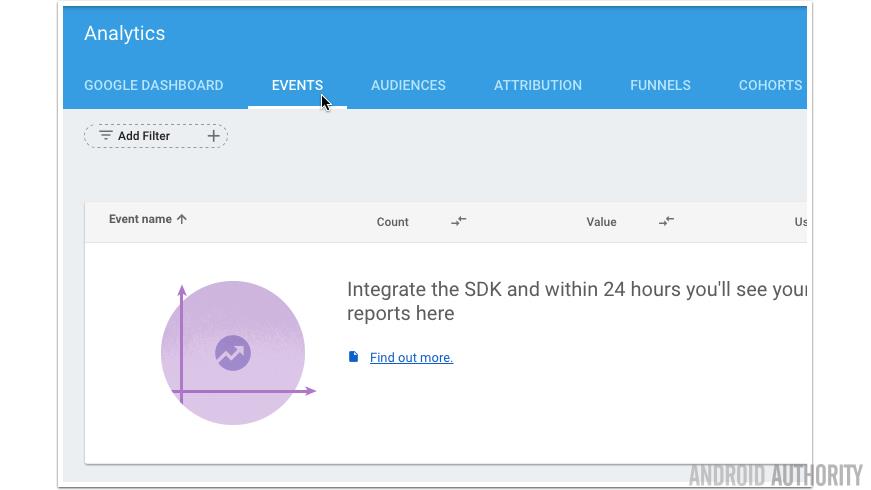This screenshot has height=490, width=871.
Task: Open the Google Dashboard tab
Action: click(x=153, y=85)
